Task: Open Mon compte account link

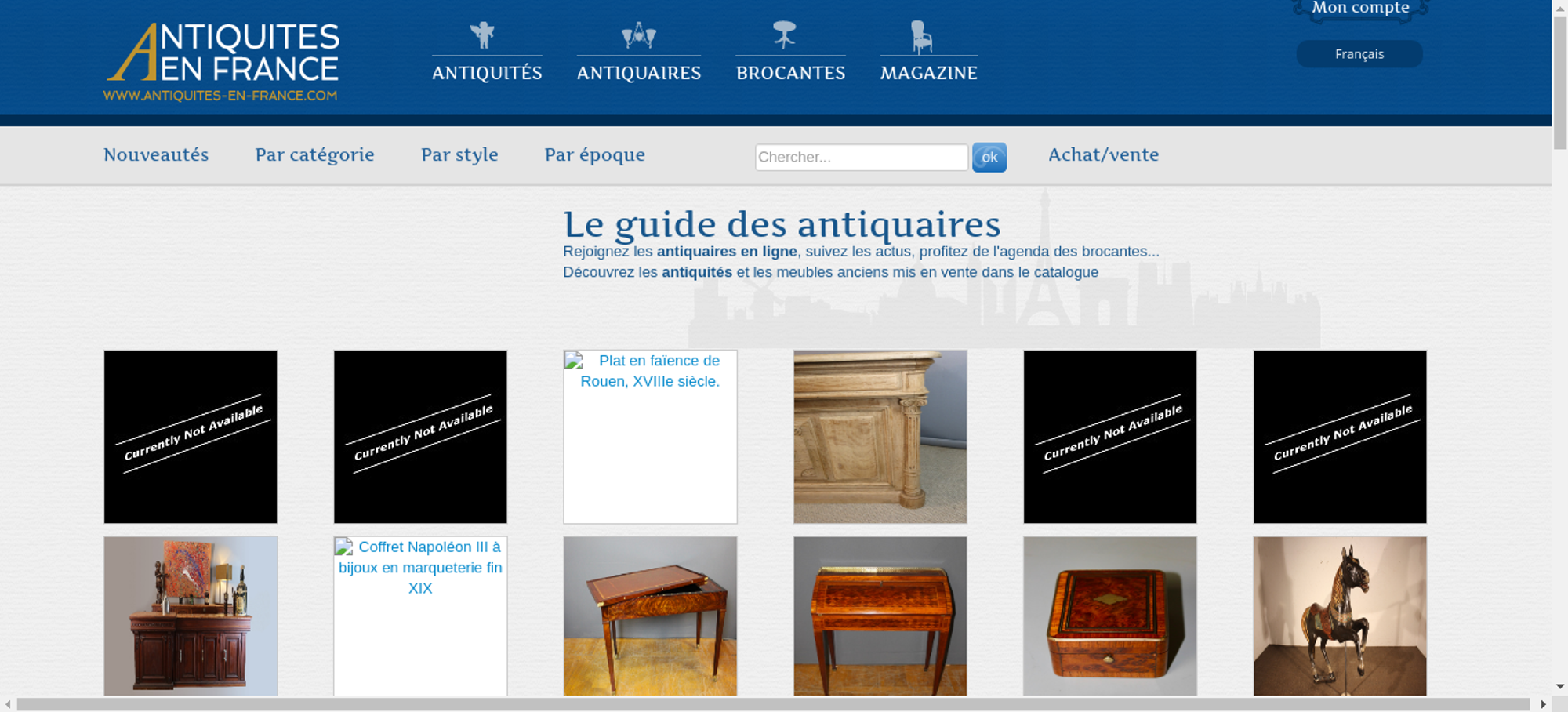Action: (x=1360, y=9)
